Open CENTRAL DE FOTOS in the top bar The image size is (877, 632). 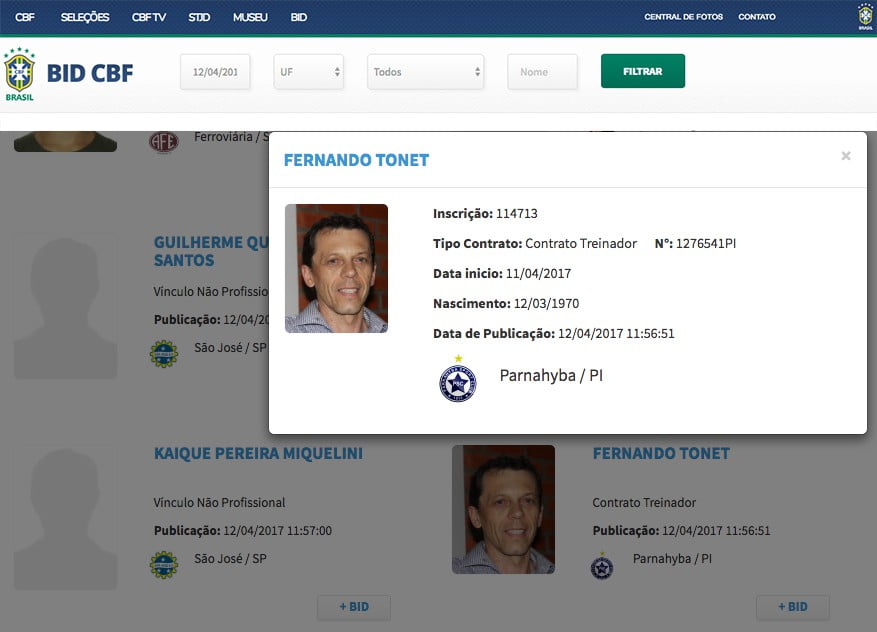pos(684,16)
